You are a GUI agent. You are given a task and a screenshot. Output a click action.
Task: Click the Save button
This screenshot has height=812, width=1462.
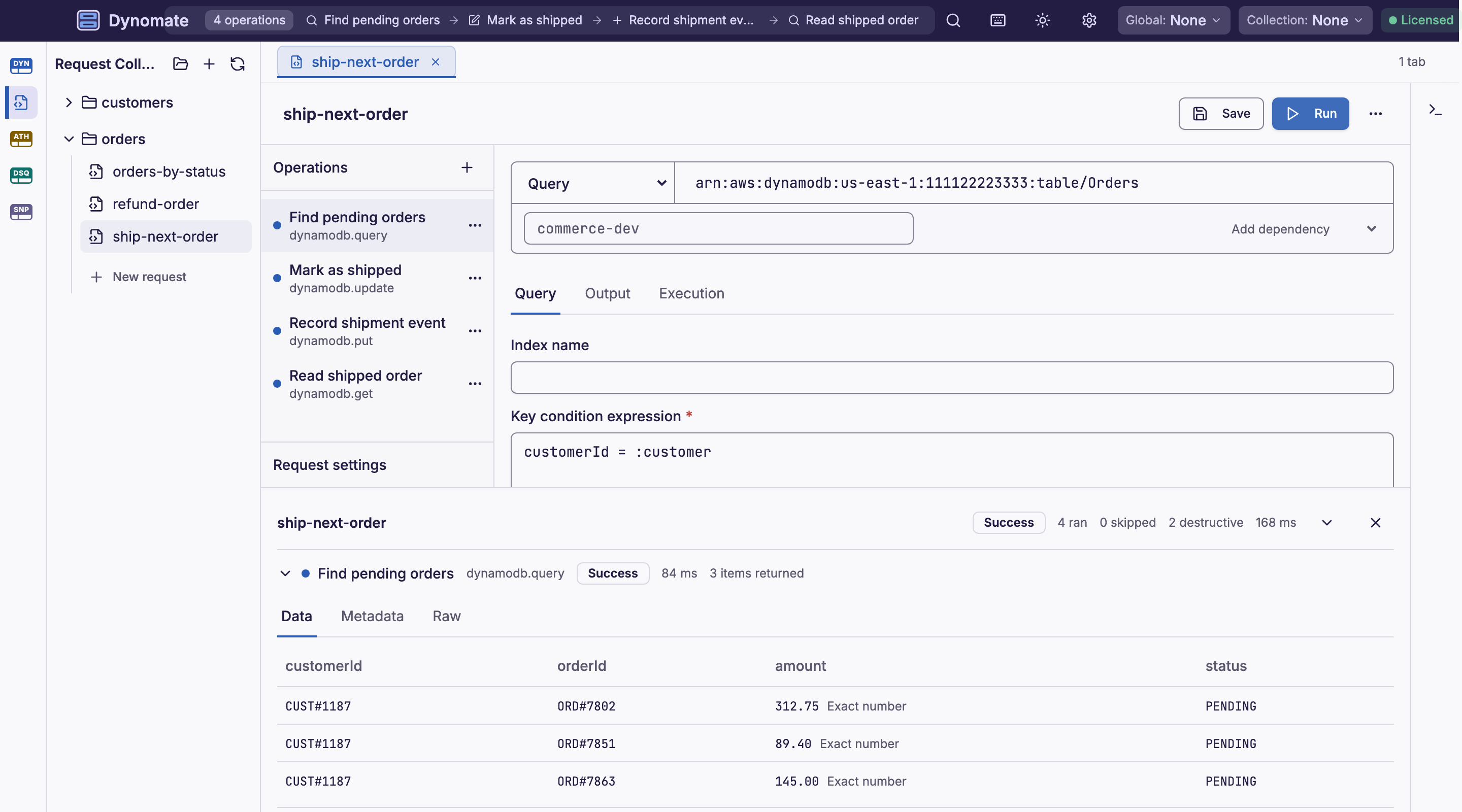tap(1221, 114)
